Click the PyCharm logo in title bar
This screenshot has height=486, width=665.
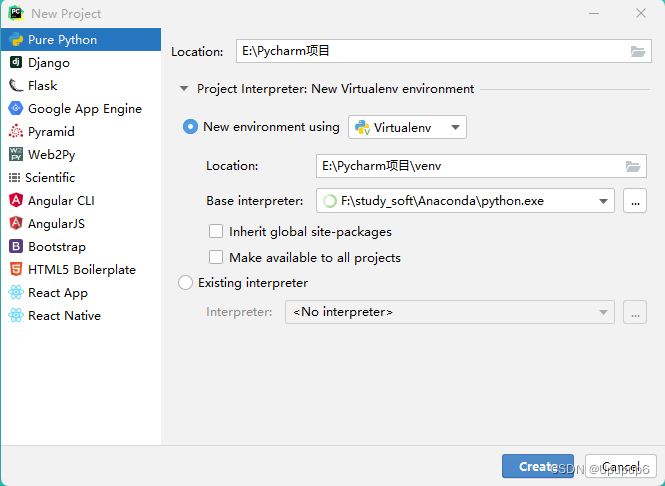(16, 13)
